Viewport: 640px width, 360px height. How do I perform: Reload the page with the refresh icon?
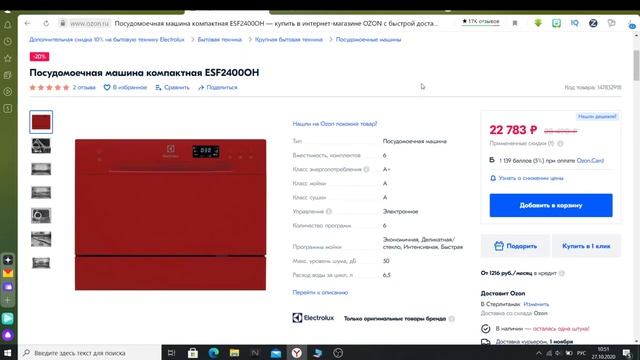click(46, 23)
